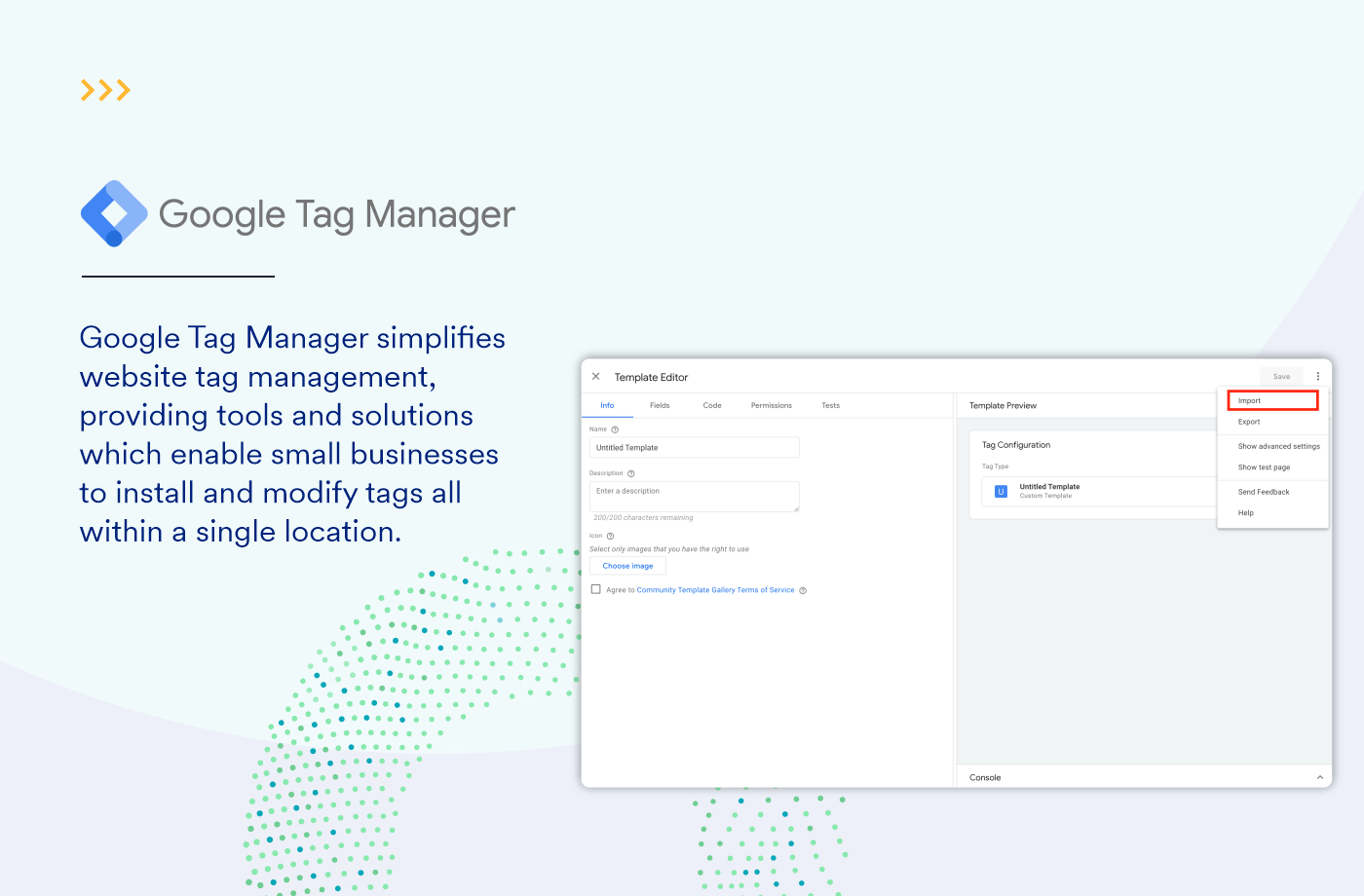Check the Agree to Terms checkbox
The width and height of the screenshot is (1364, 896).
[x=596, y=589]
